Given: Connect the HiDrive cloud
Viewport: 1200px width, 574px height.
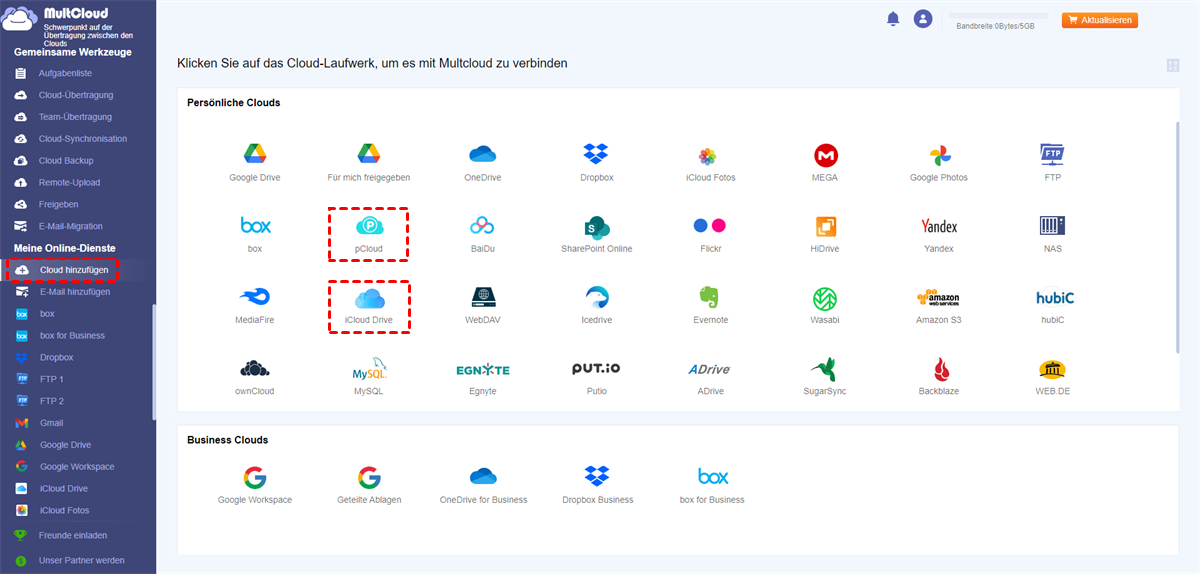Looking at the screenshot, I should pos(825,234).
